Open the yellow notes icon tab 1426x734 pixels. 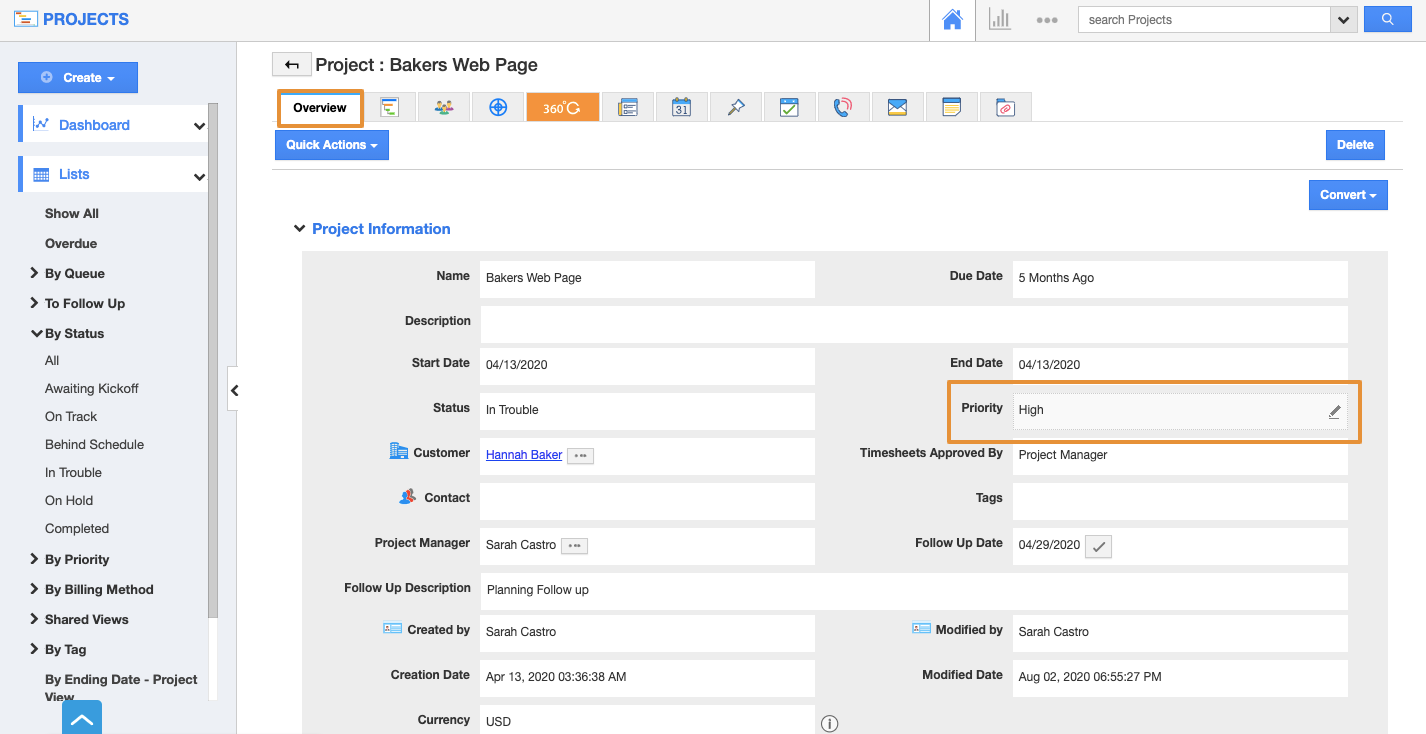click(x=951, y=107)
